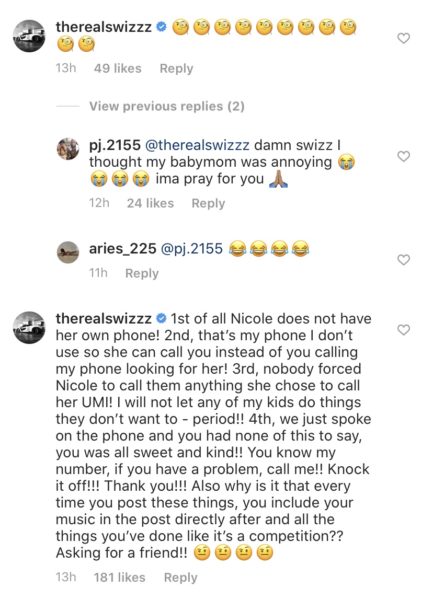Open @therealswizzz mention in pj.2155's reply
The image size is (433, 600).
pyautogui.click(x=197, y=145)
